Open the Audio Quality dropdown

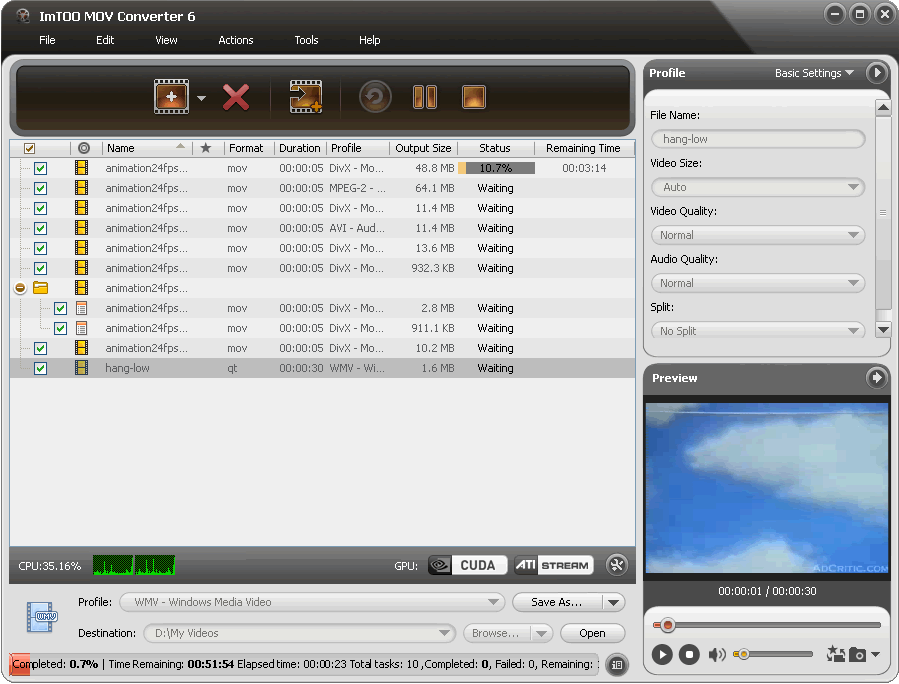[x=758, y=283]
